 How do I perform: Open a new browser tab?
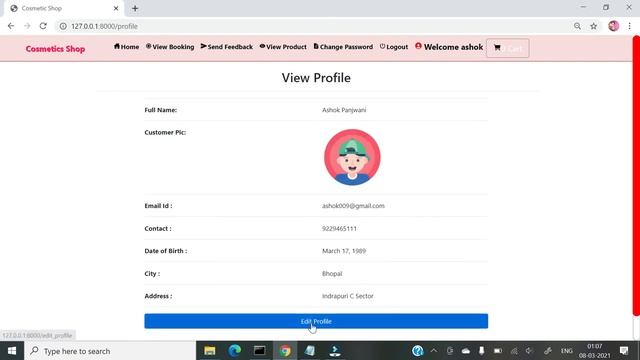click(x=135, y=8)
